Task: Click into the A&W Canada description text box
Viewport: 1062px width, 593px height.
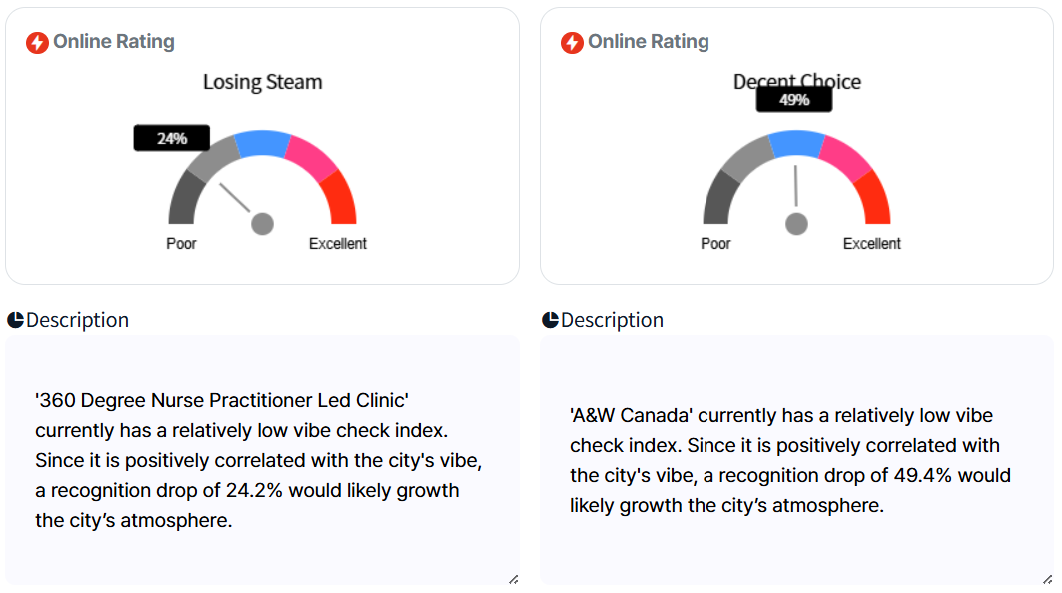Action: [796, 460]
